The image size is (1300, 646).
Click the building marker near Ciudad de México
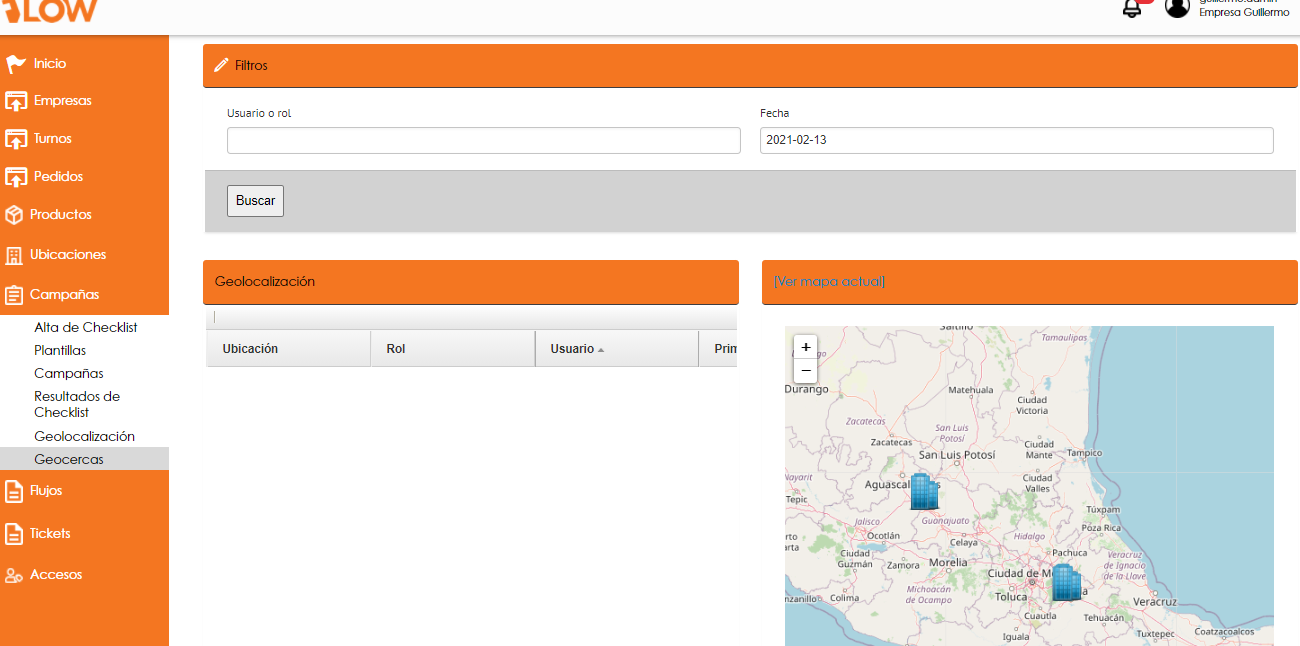[1066, 582]
